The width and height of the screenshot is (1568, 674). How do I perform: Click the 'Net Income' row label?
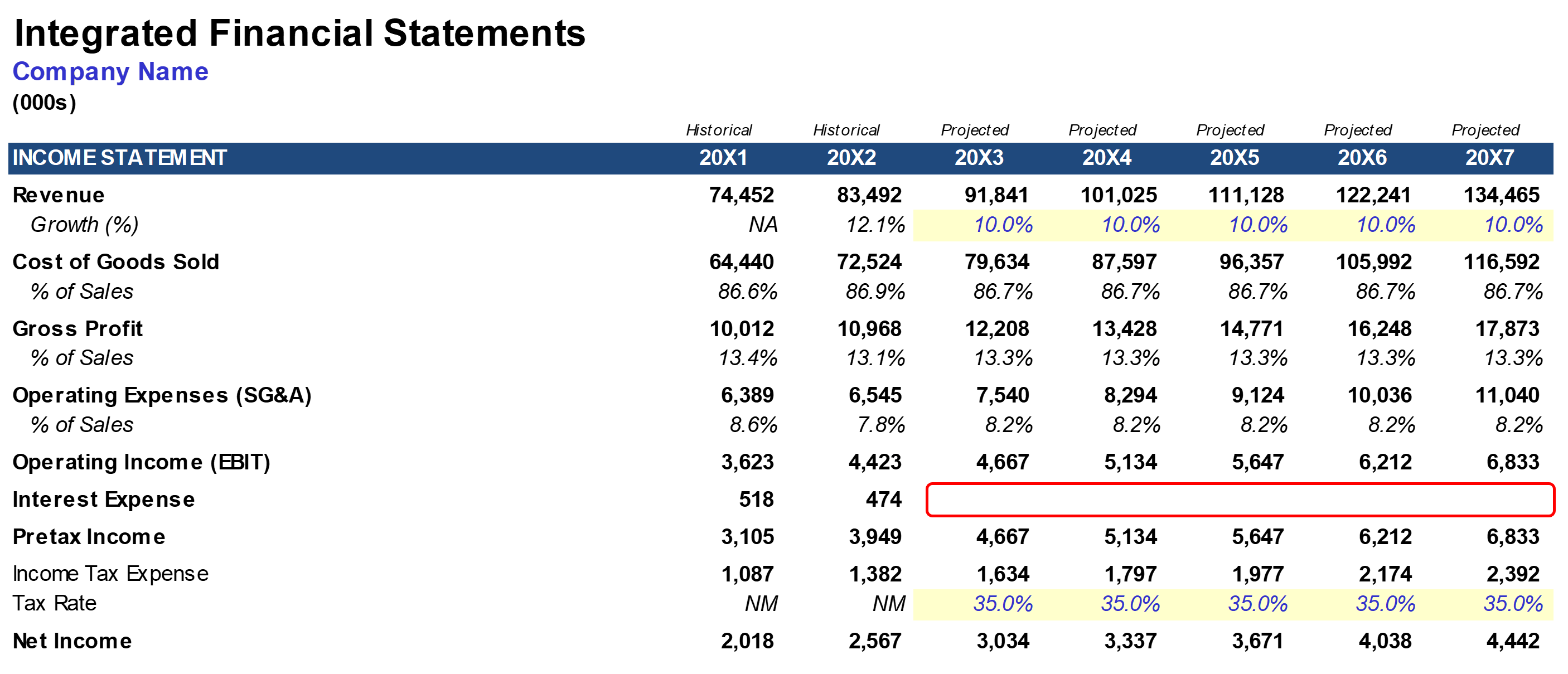72,641
